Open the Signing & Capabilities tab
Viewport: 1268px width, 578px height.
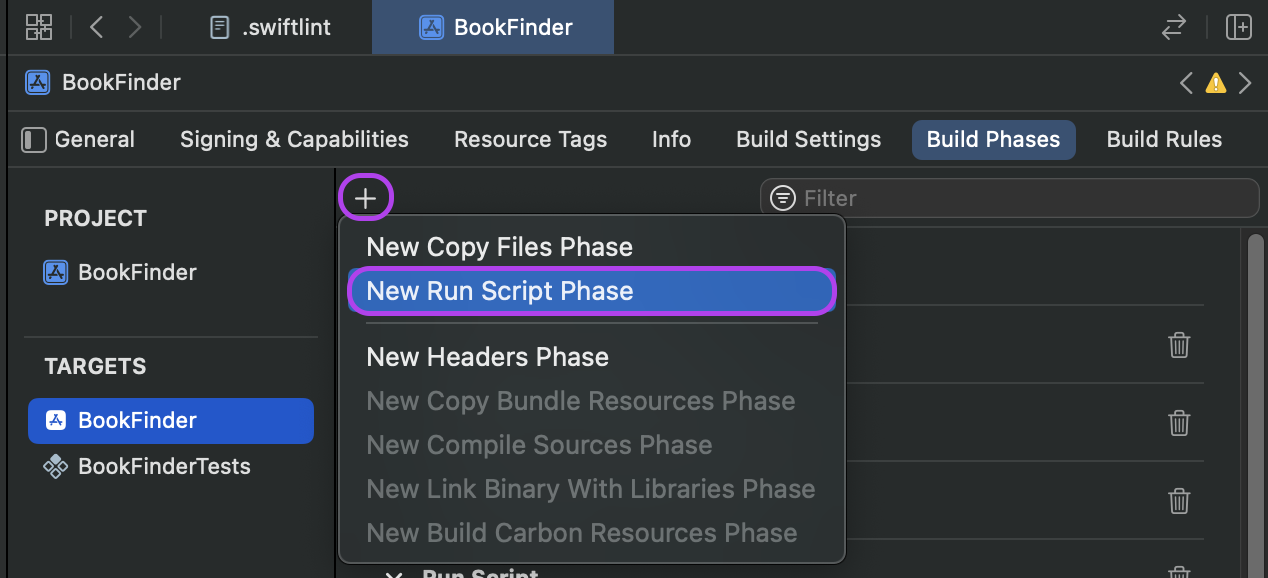pos(294,140)
